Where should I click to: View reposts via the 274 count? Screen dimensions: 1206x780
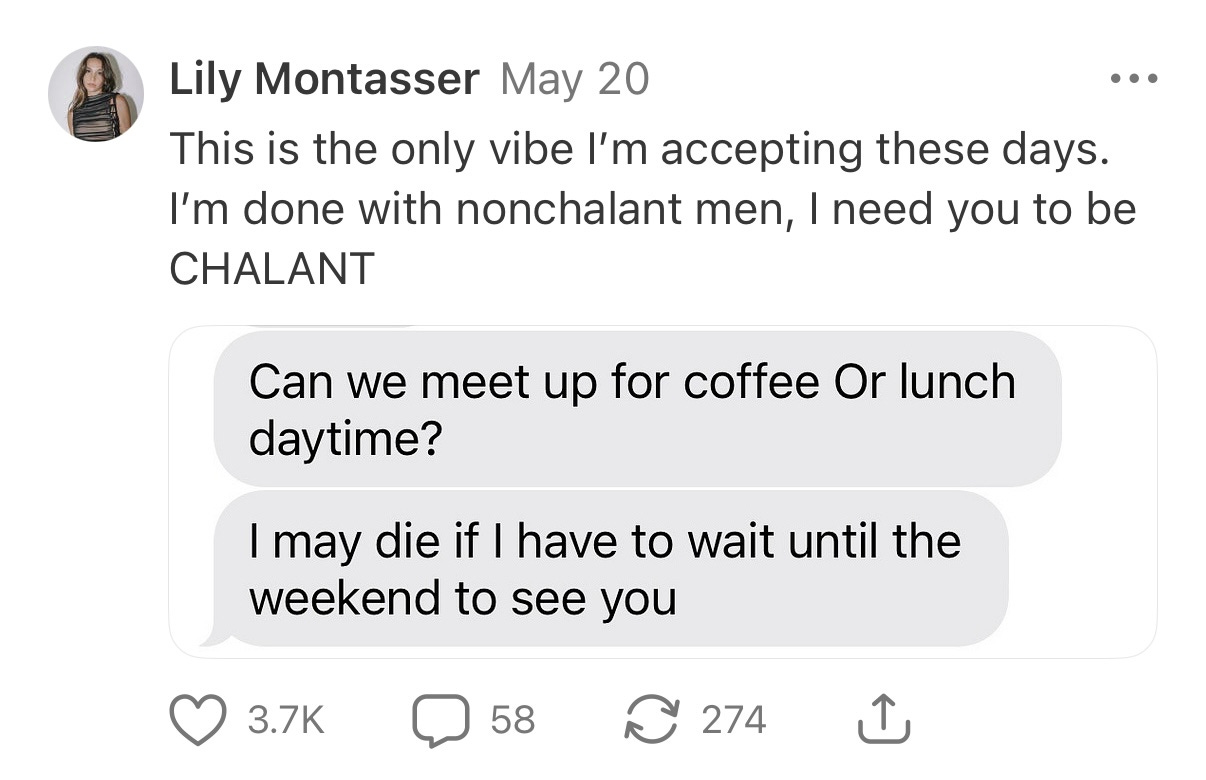[x=733, y=720]
